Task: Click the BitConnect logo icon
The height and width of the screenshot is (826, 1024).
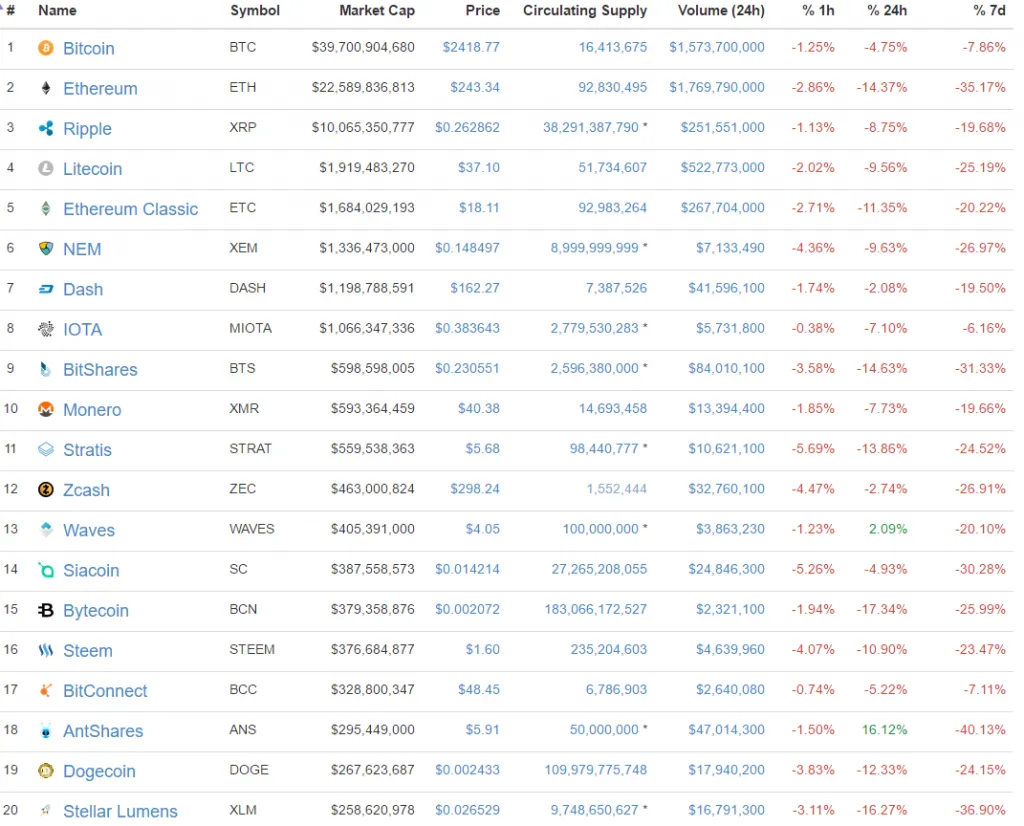Action: coord(46,690)
